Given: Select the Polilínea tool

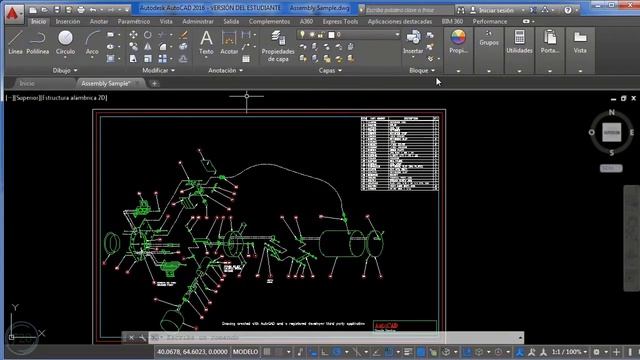Looking at the screenshot, I should [x=38, y=43].
